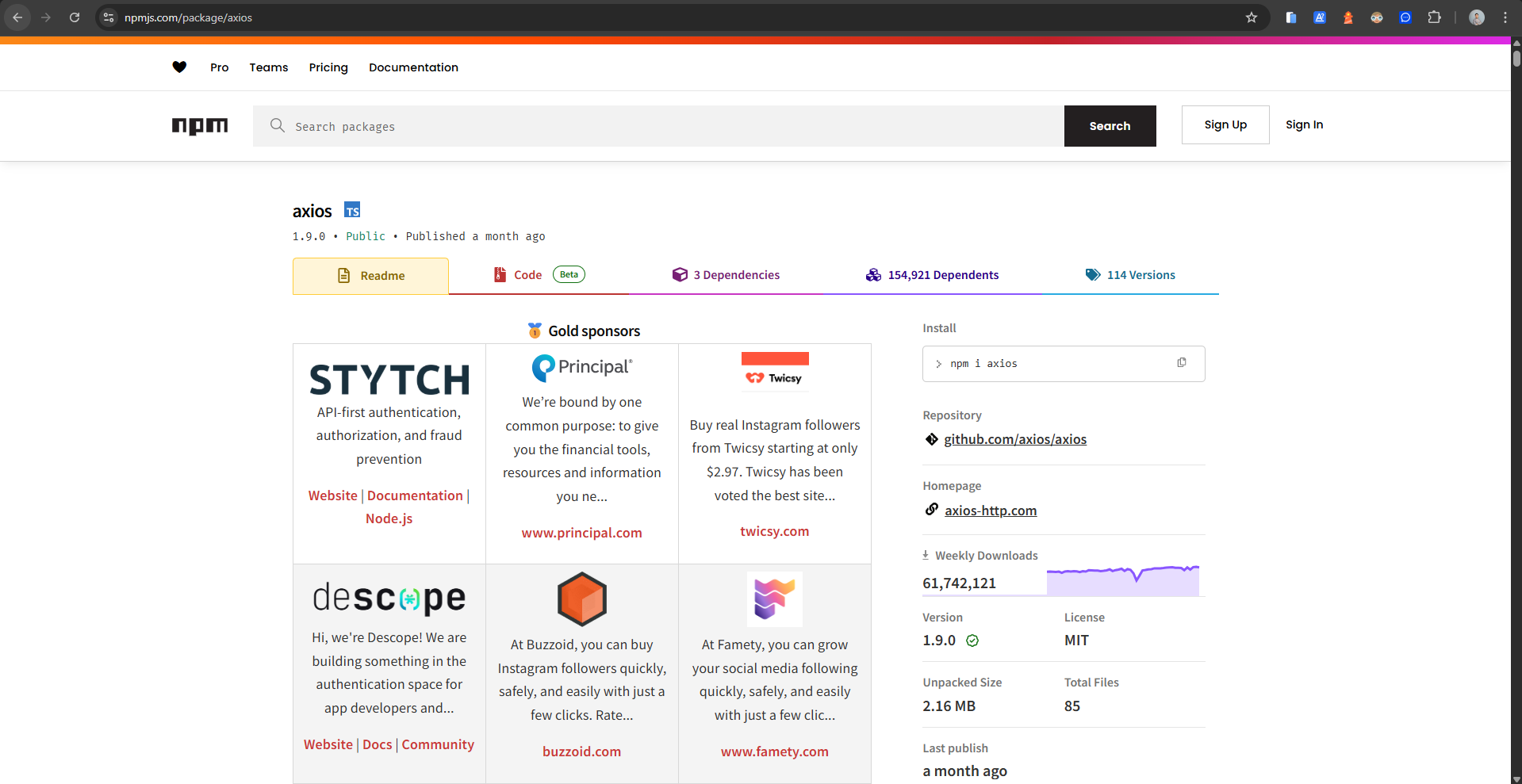Click the black heart npm icon
Viewport: 1522px width, 784px height.
pos(179,67)
